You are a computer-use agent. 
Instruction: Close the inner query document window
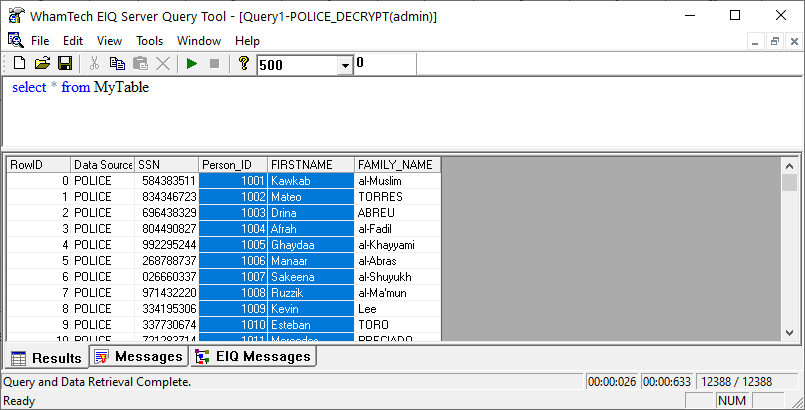(793, 42)
